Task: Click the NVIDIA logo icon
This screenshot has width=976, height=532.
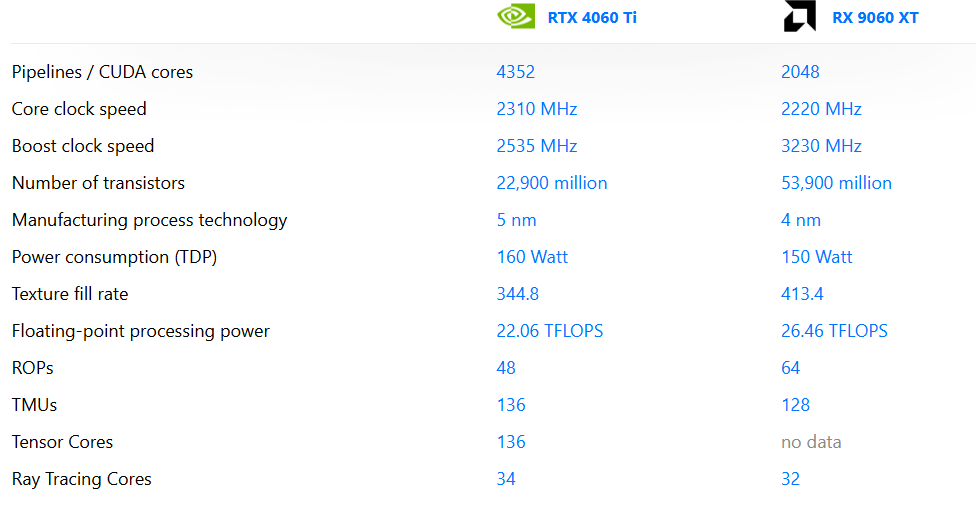Action: (516, 16)
